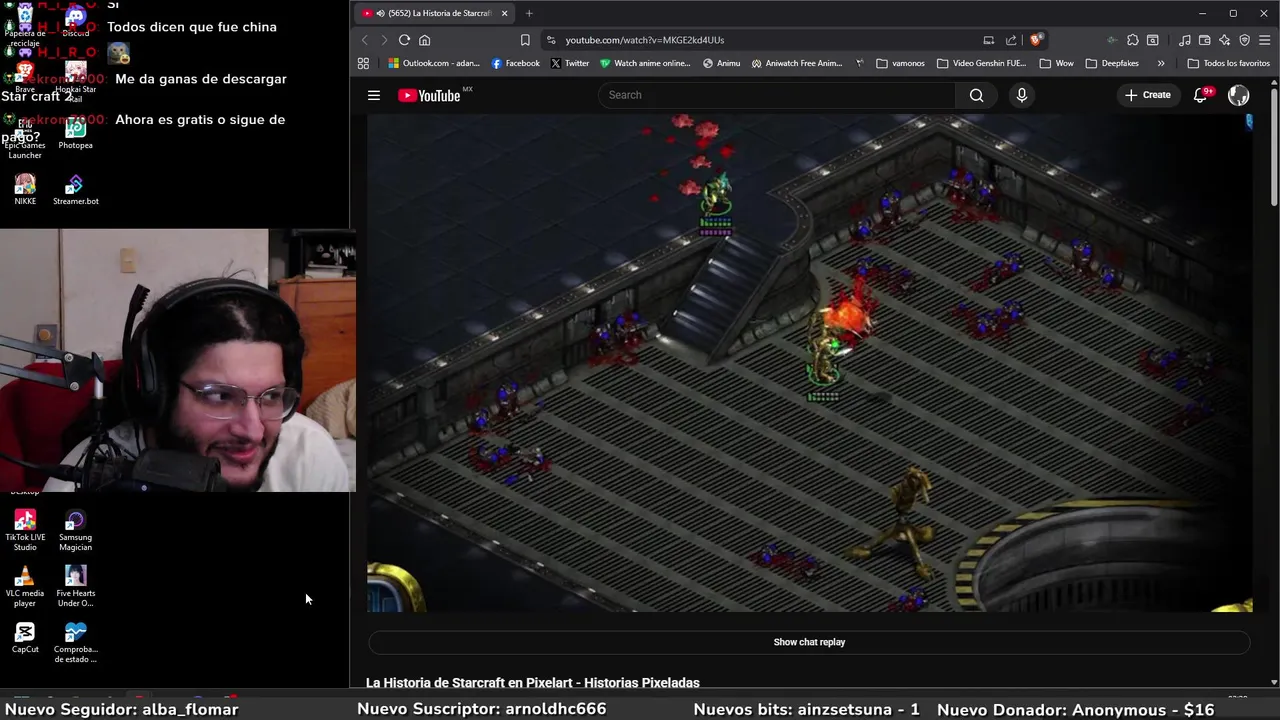Open TikTok LIVE Studio desktop shortcut

click(x=25, y=530)
